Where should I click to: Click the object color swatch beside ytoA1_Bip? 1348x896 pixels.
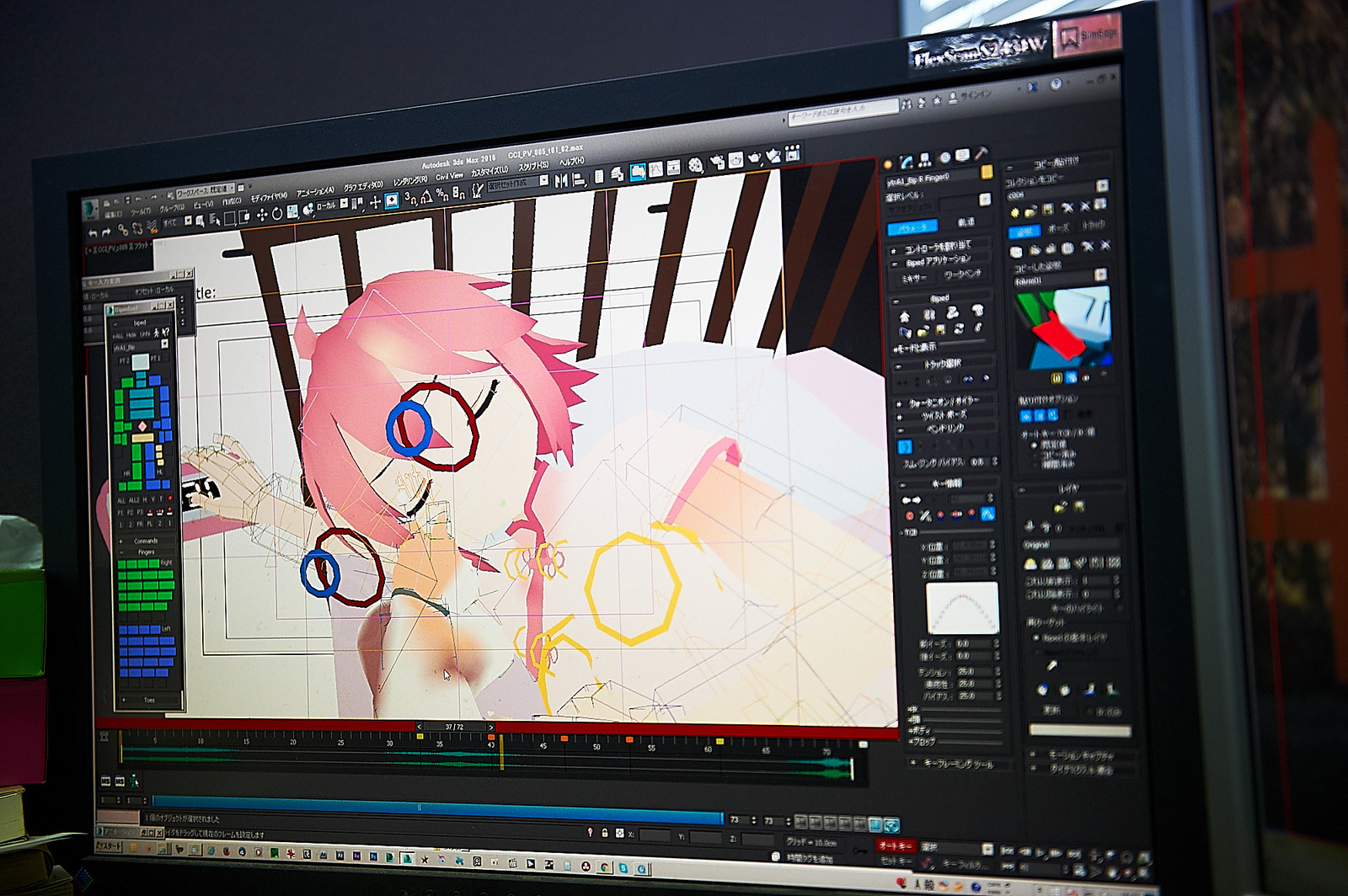[987, 173]
